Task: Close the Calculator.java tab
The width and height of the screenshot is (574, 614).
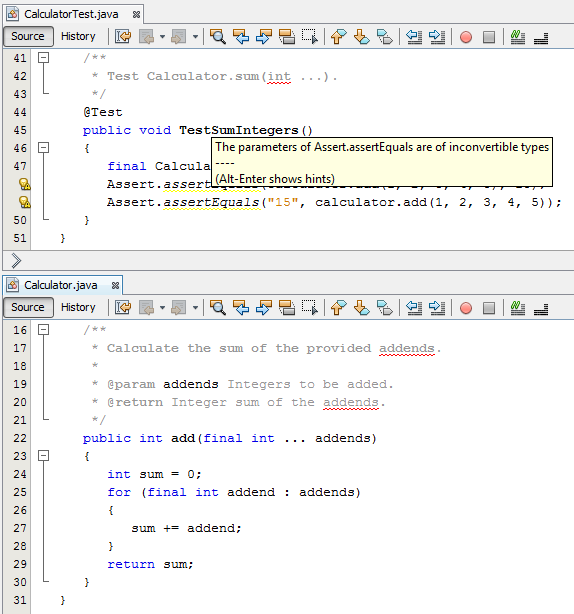Action: 115,285
